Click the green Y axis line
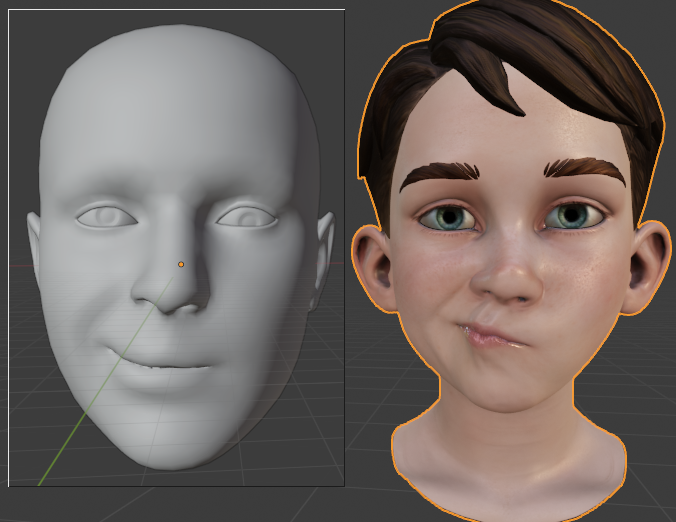The image size is (676, 522). pyautogui.click(x=106, y=381)
